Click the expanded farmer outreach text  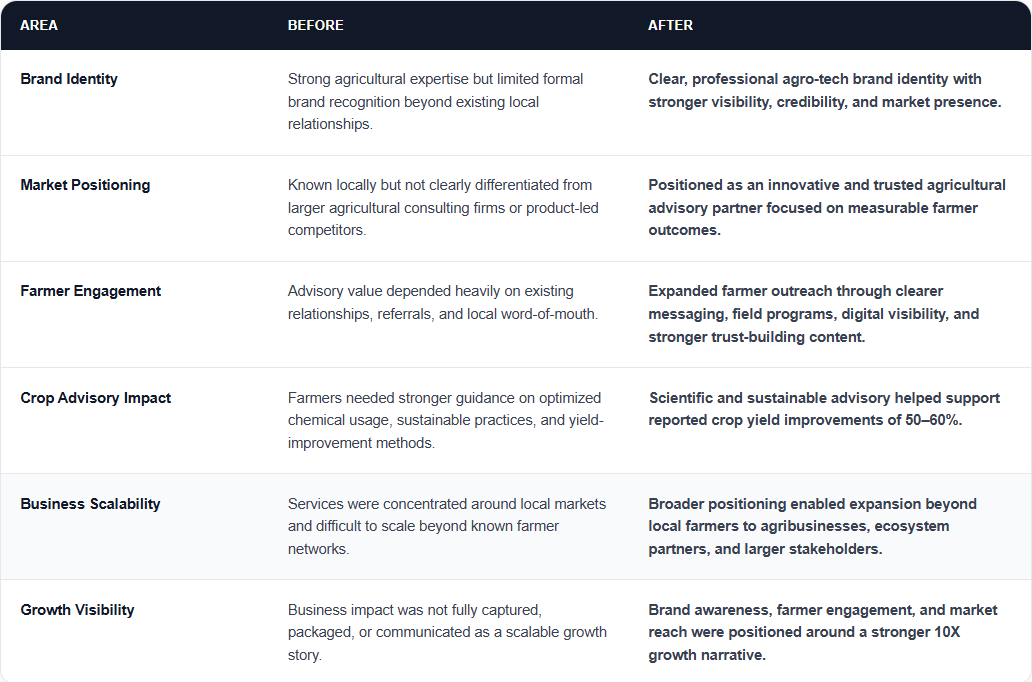pyautogui.click(x=813, y=314)
